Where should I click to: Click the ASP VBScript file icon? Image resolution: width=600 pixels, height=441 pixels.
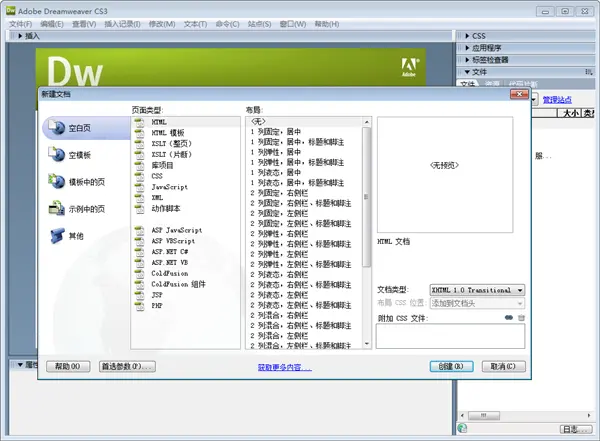pos(140,241)
